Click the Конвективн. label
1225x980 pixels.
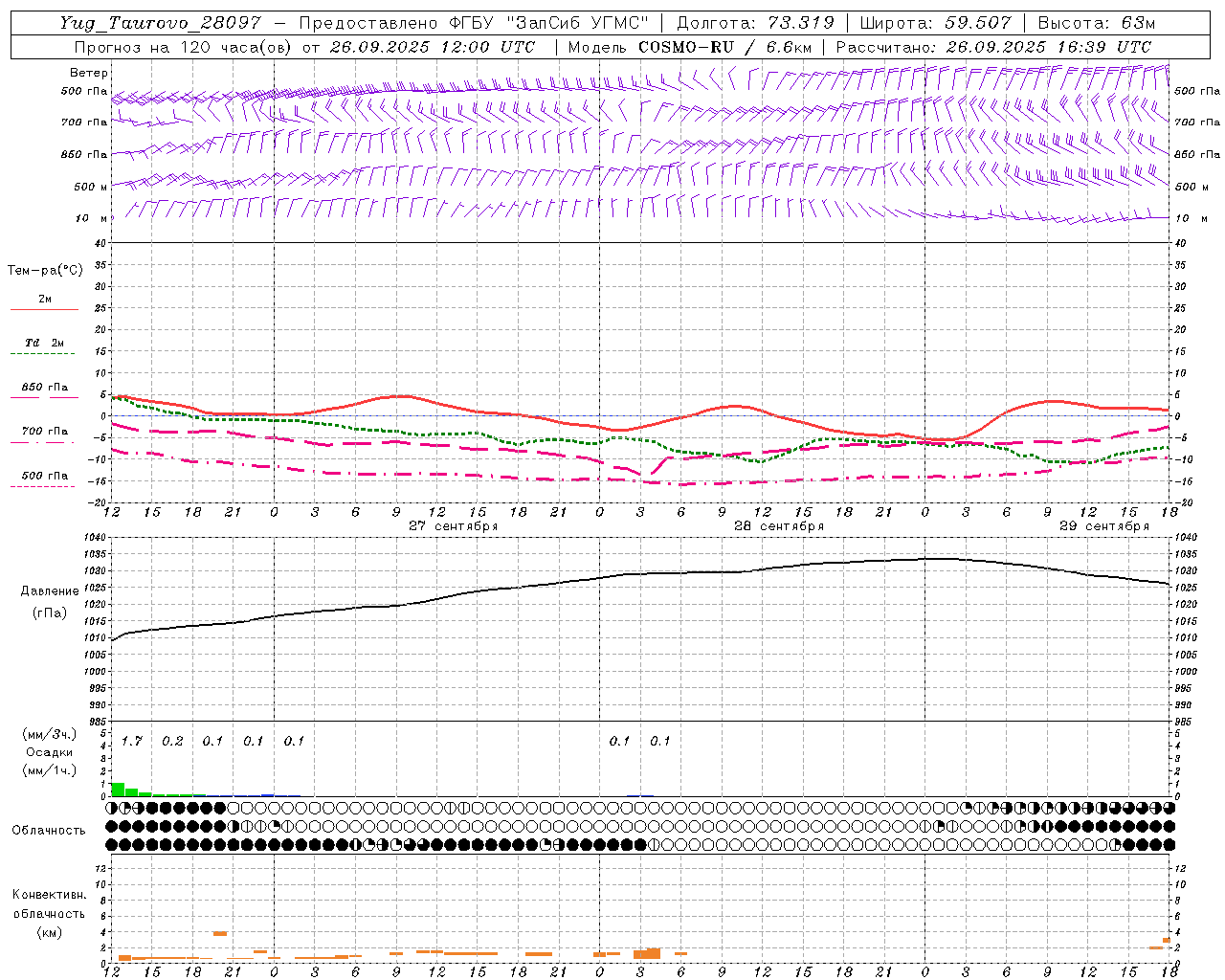49,895
